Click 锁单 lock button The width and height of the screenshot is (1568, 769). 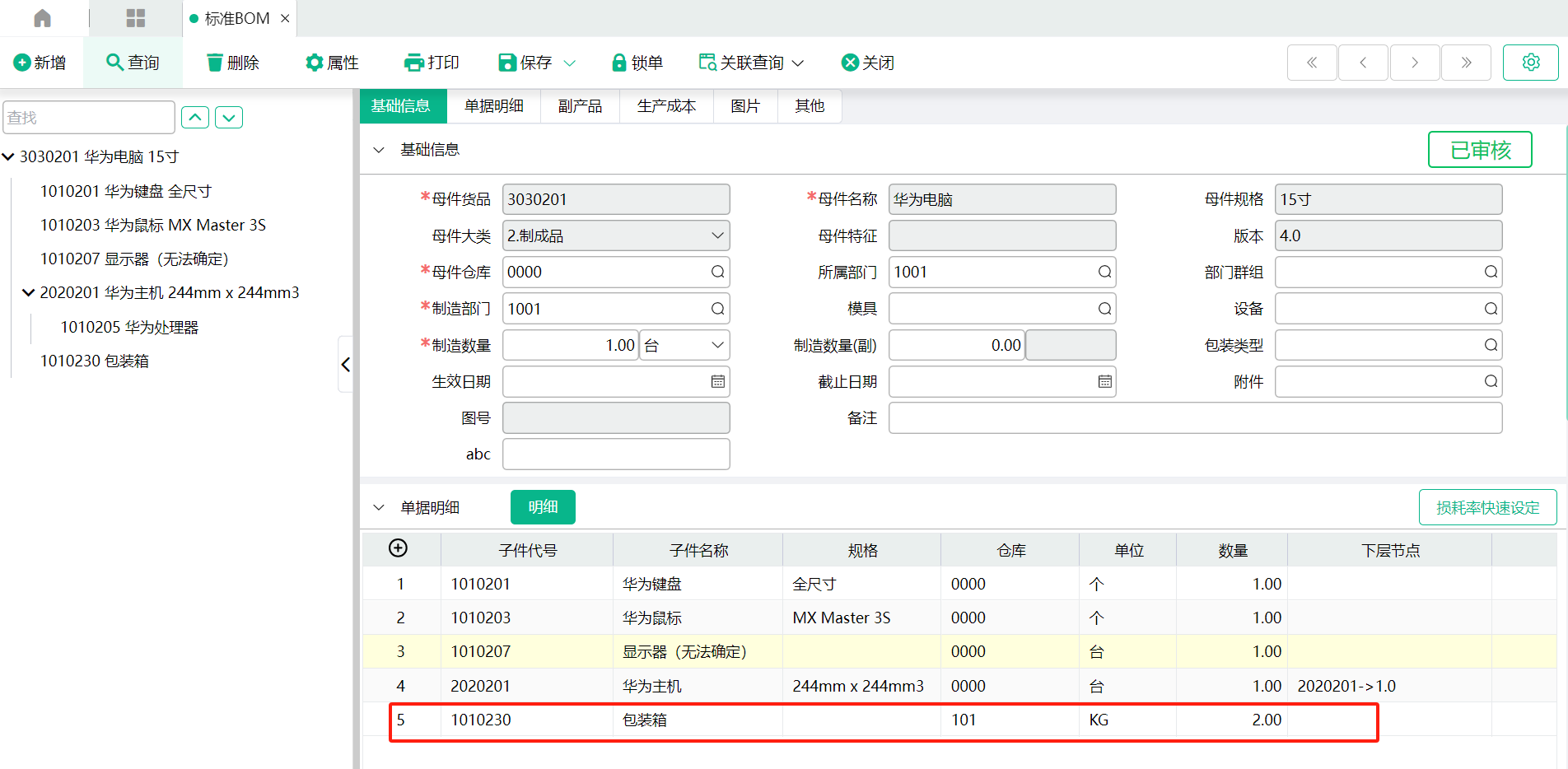(637, 63)
